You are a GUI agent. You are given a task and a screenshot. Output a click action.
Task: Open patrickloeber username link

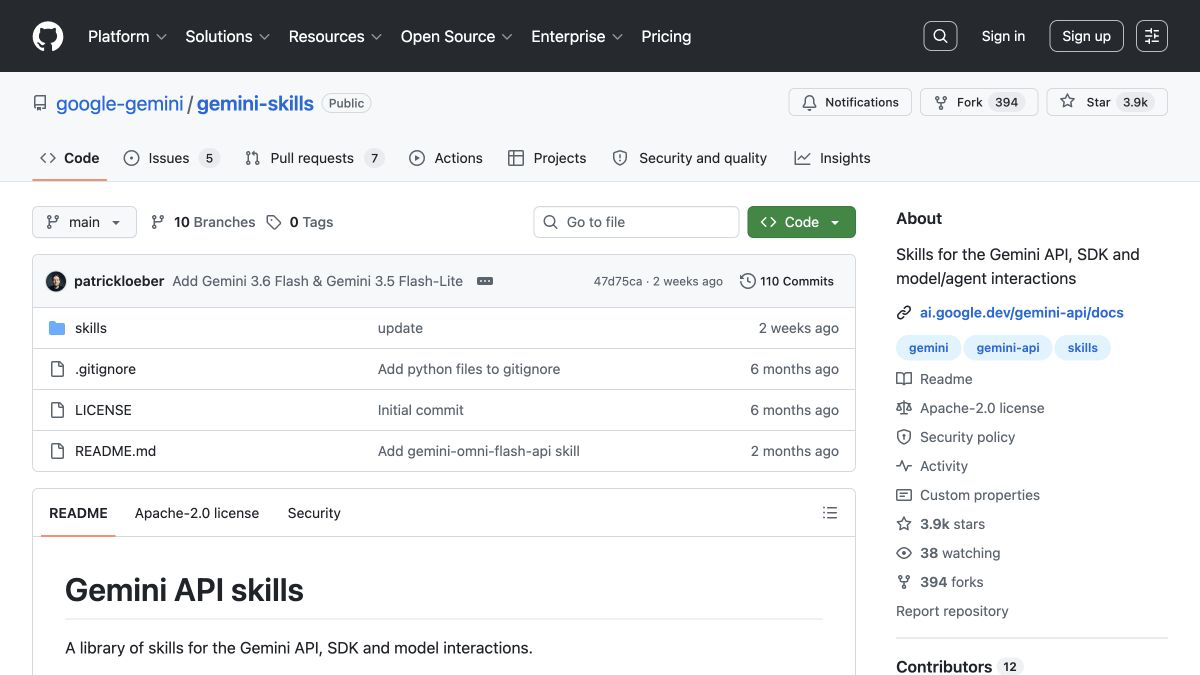click(119, 281)
